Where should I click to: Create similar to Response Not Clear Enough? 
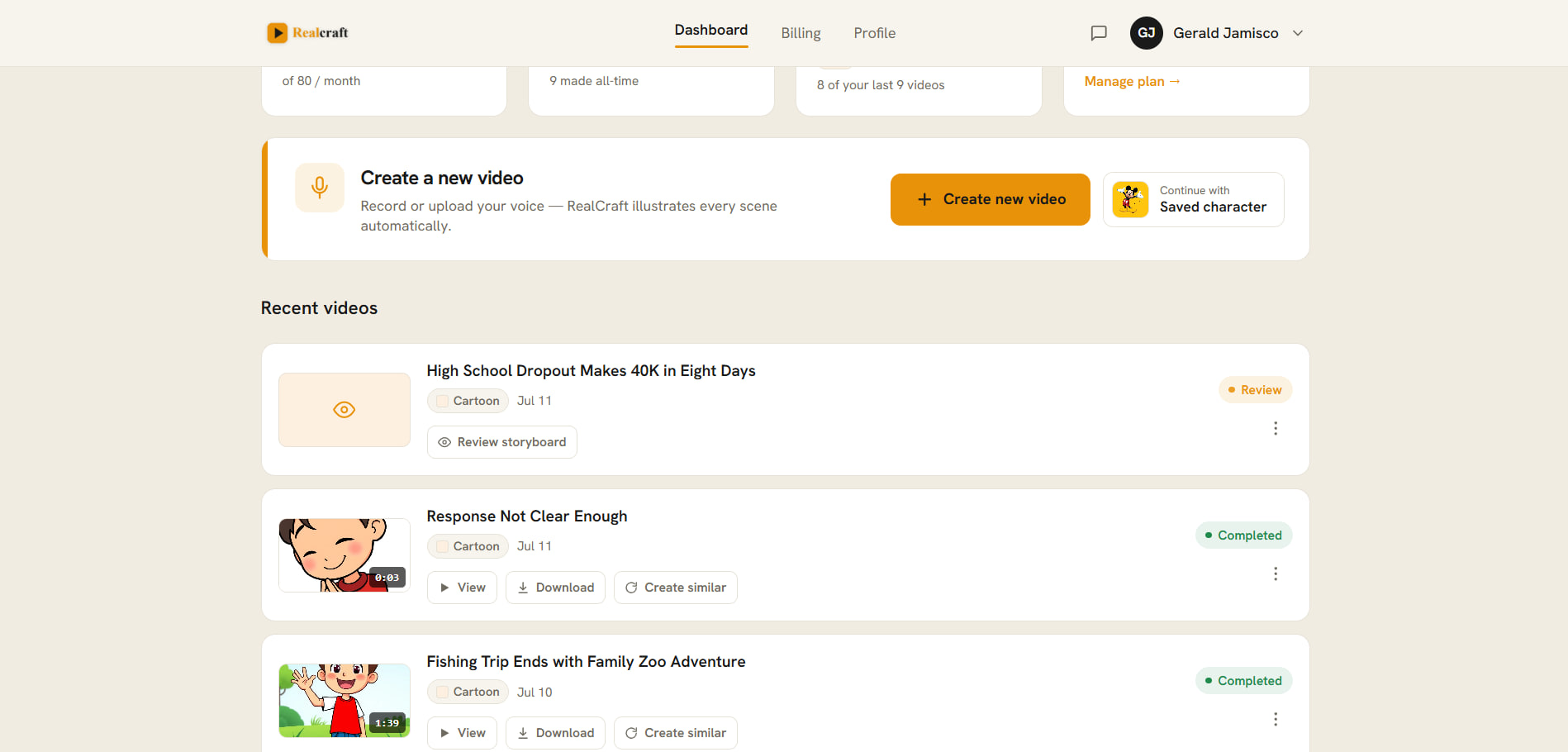676,588
